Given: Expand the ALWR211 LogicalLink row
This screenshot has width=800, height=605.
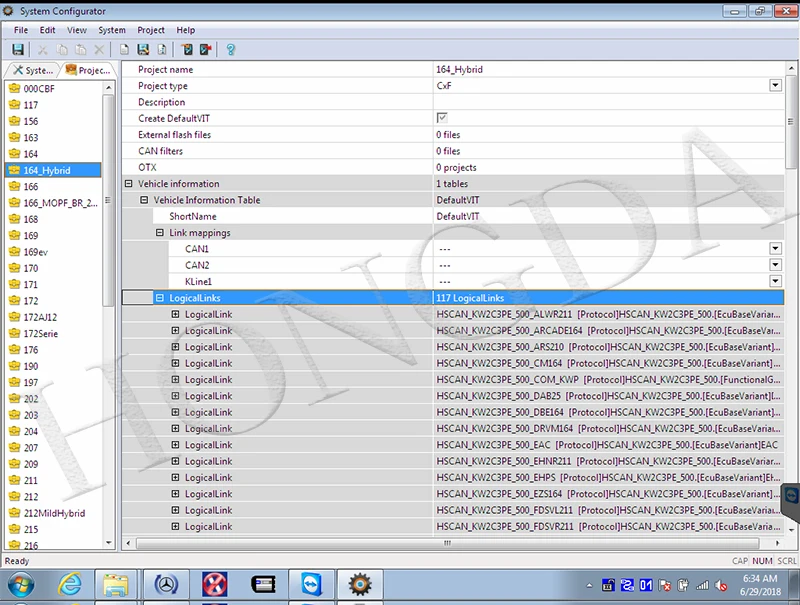Looking at the screenshot, I should 176,314.
